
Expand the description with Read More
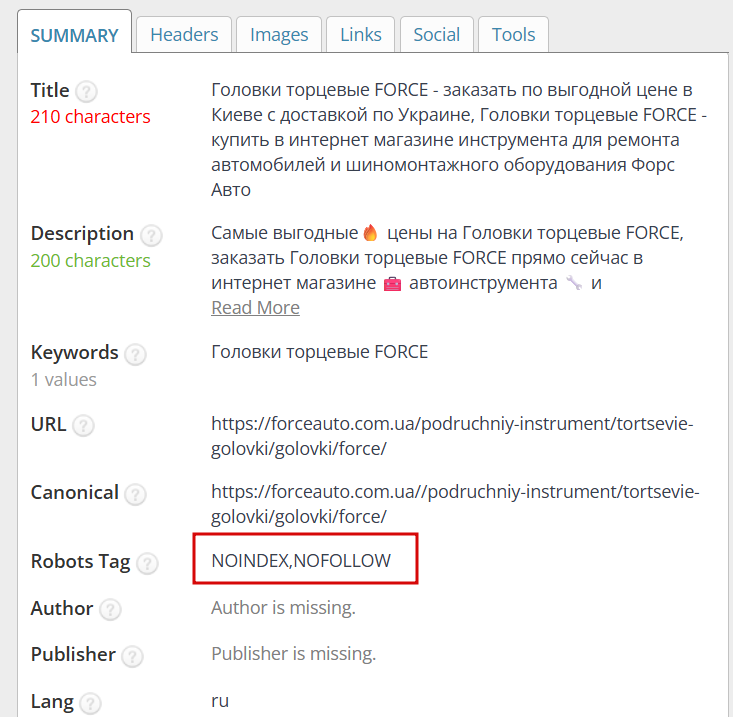pos(255,308)
